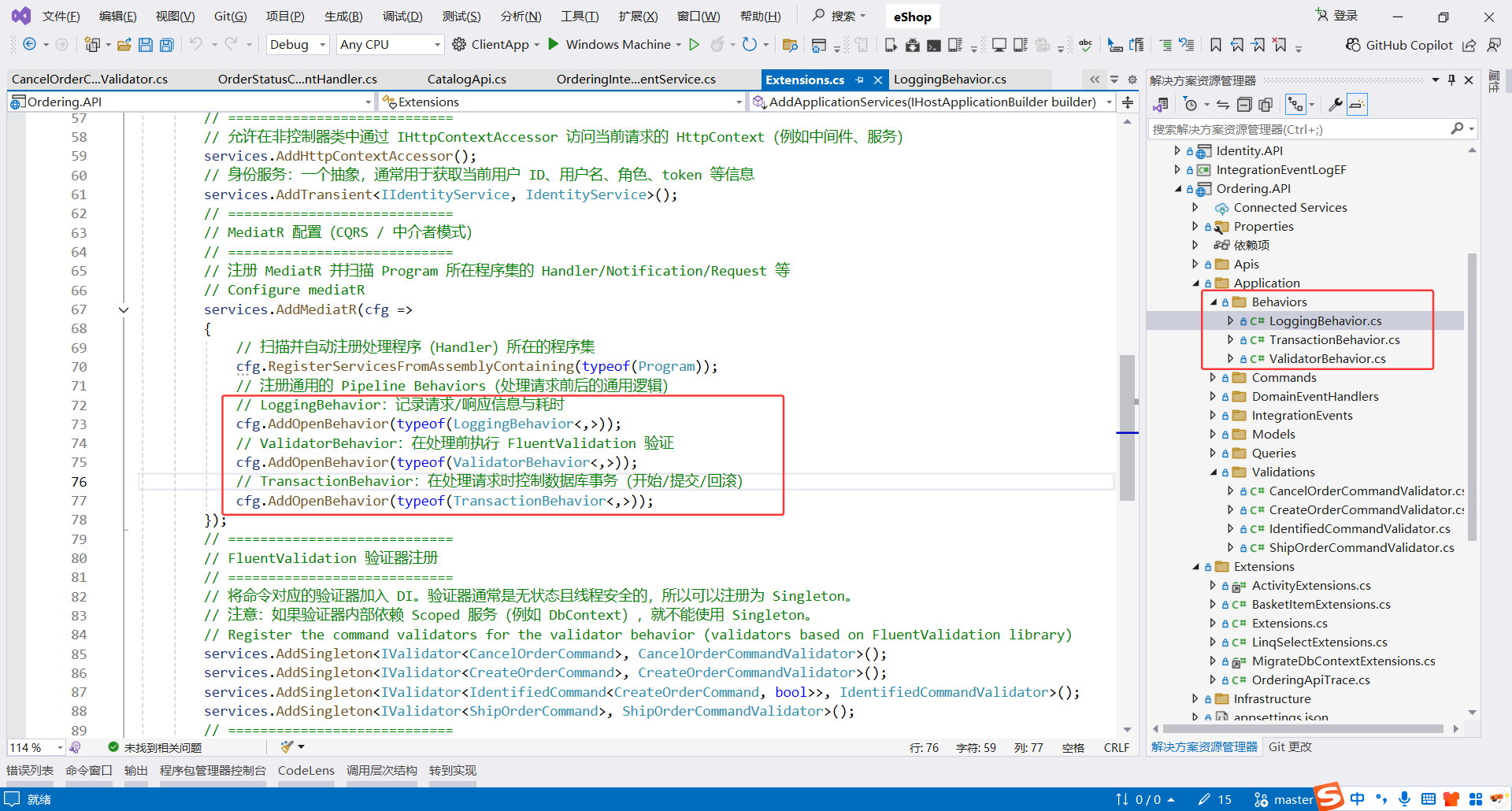Open Solution Explorer properties wrench icon

click(1335, 105)
